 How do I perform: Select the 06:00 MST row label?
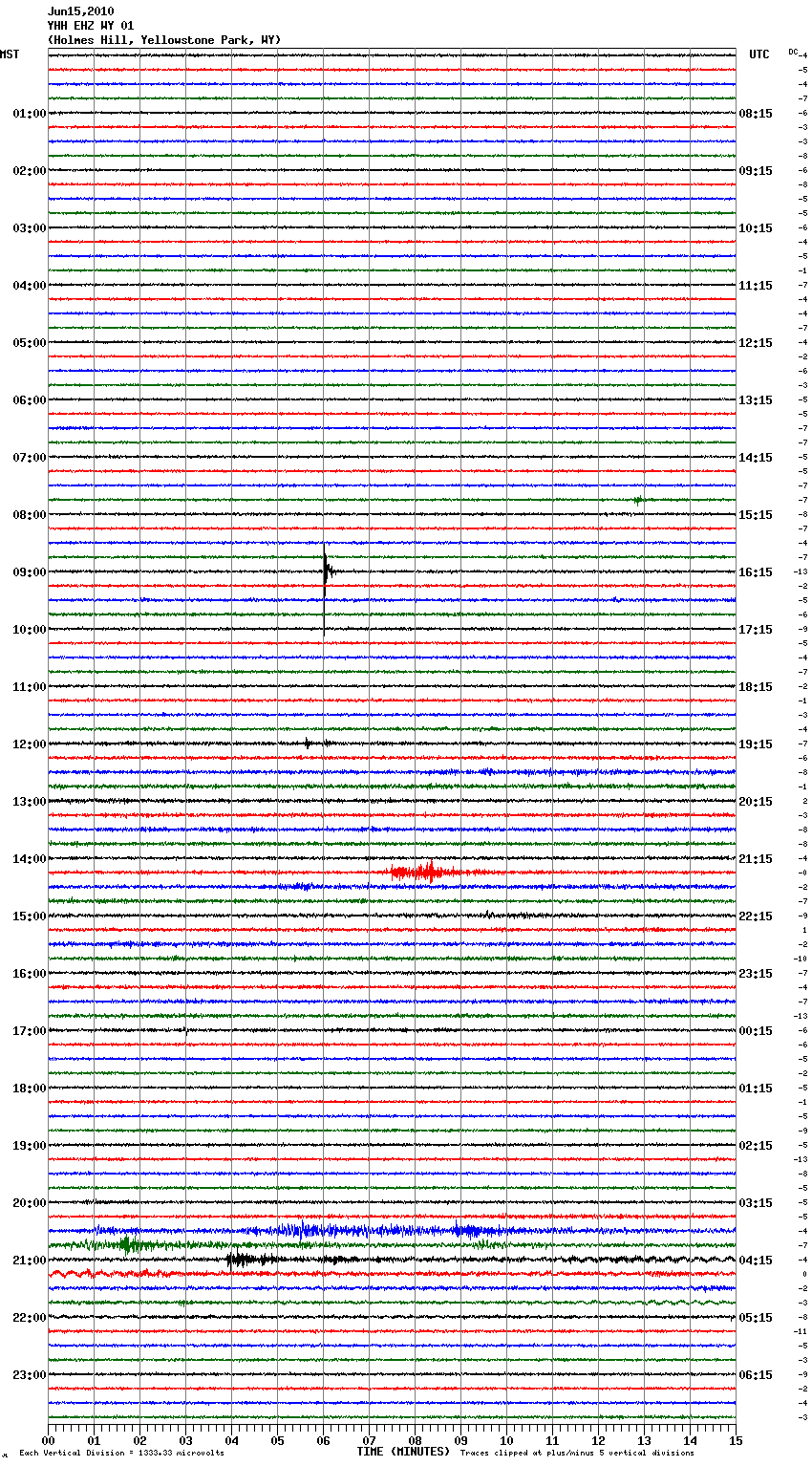[x=30, y=400]
